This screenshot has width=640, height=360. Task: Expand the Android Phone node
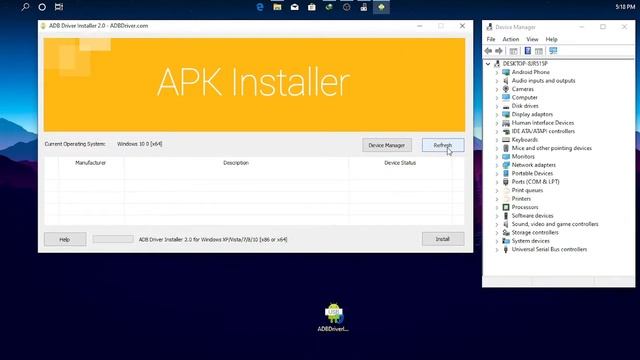click(497, 73)
